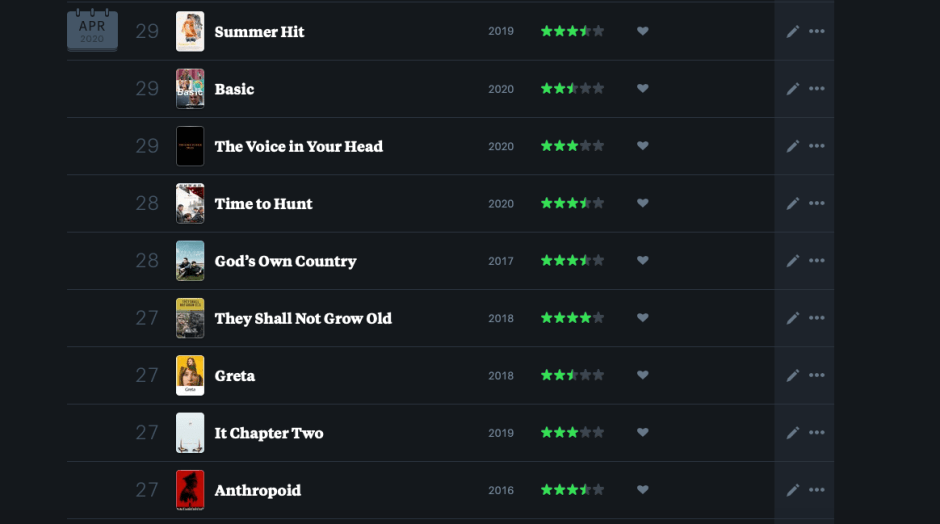Open the film Time to Hunt

pyautogui.click(x=263, y=204)
